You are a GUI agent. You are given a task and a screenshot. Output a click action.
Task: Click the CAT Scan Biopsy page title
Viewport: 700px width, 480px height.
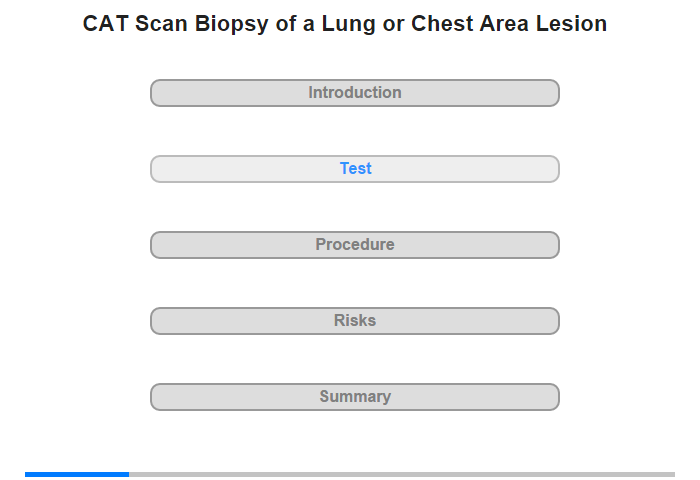(x=345, y=24)
